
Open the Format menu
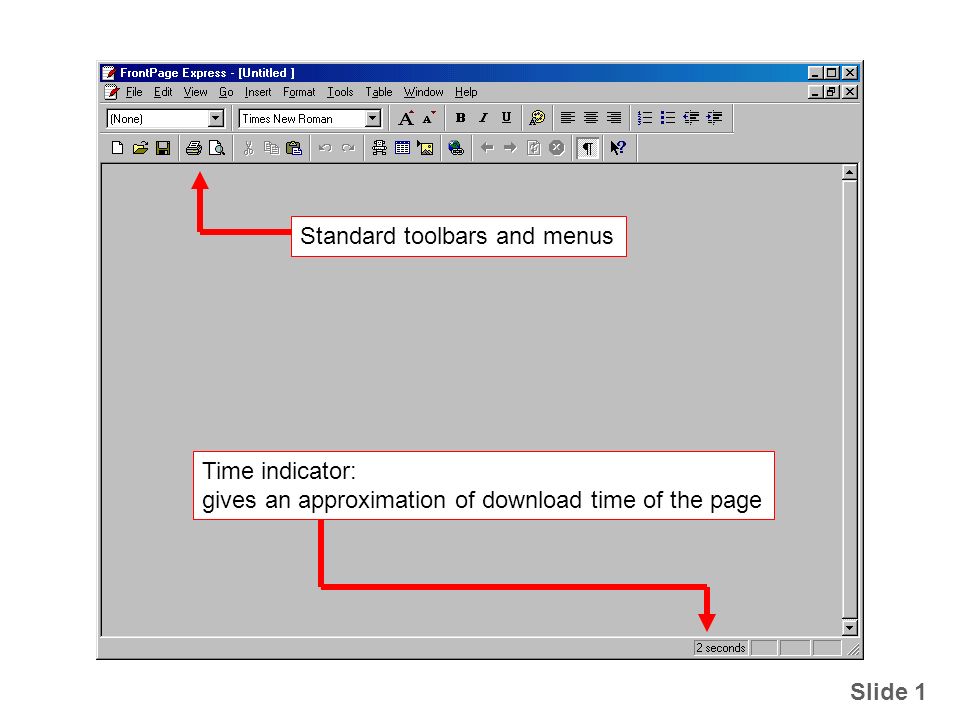point(299,92)
